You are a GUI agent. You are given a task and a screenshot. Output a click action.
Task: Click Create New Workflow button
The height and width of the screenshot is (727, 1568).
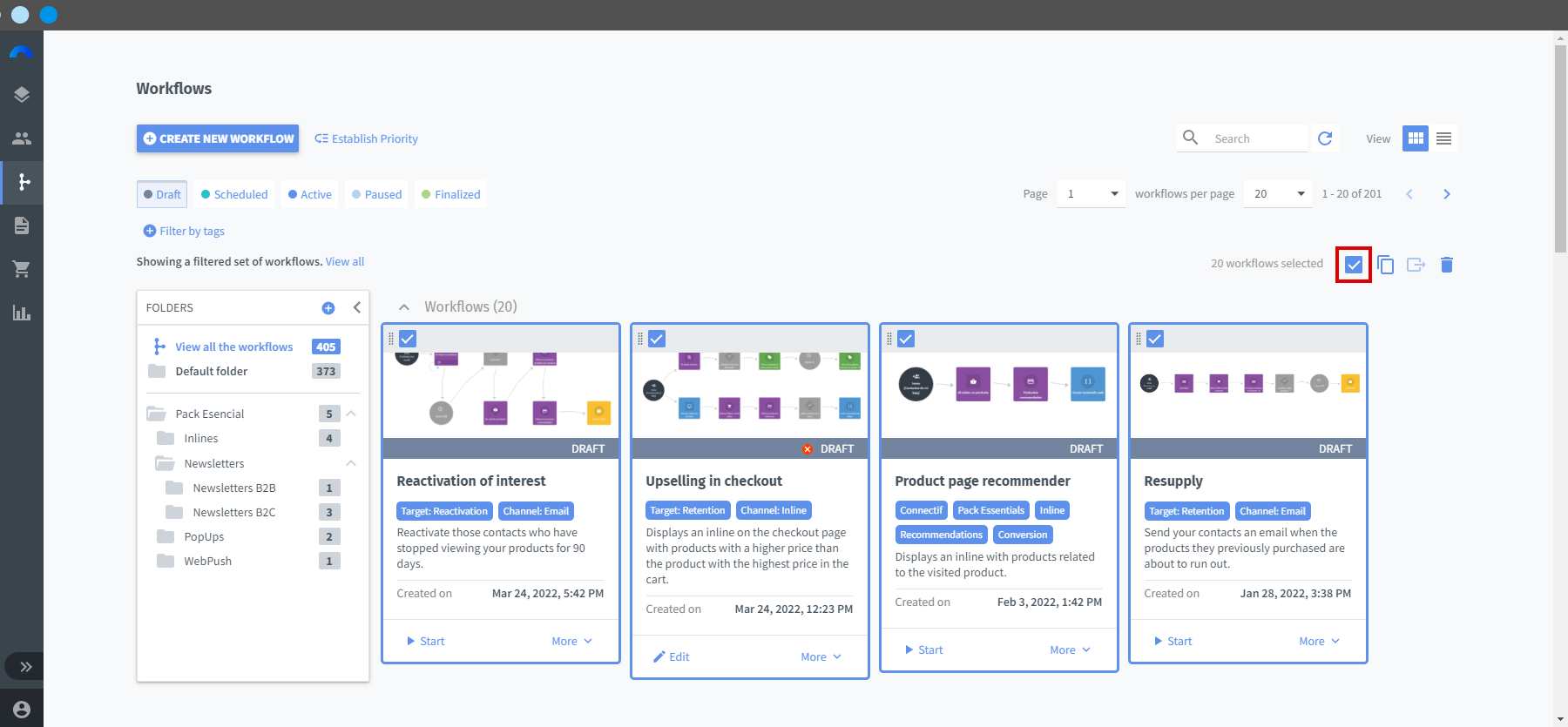point(218,138)
